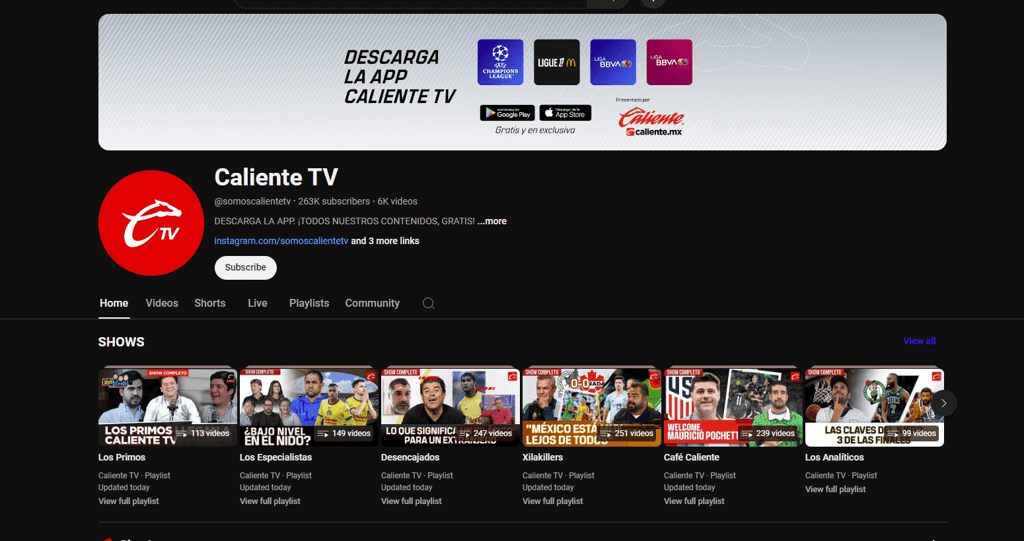The height and width of the screenshot is (541, 1024).
Task: Open the Los Analíticos playlist thumbnail
Action: click(x=874, y=406)
